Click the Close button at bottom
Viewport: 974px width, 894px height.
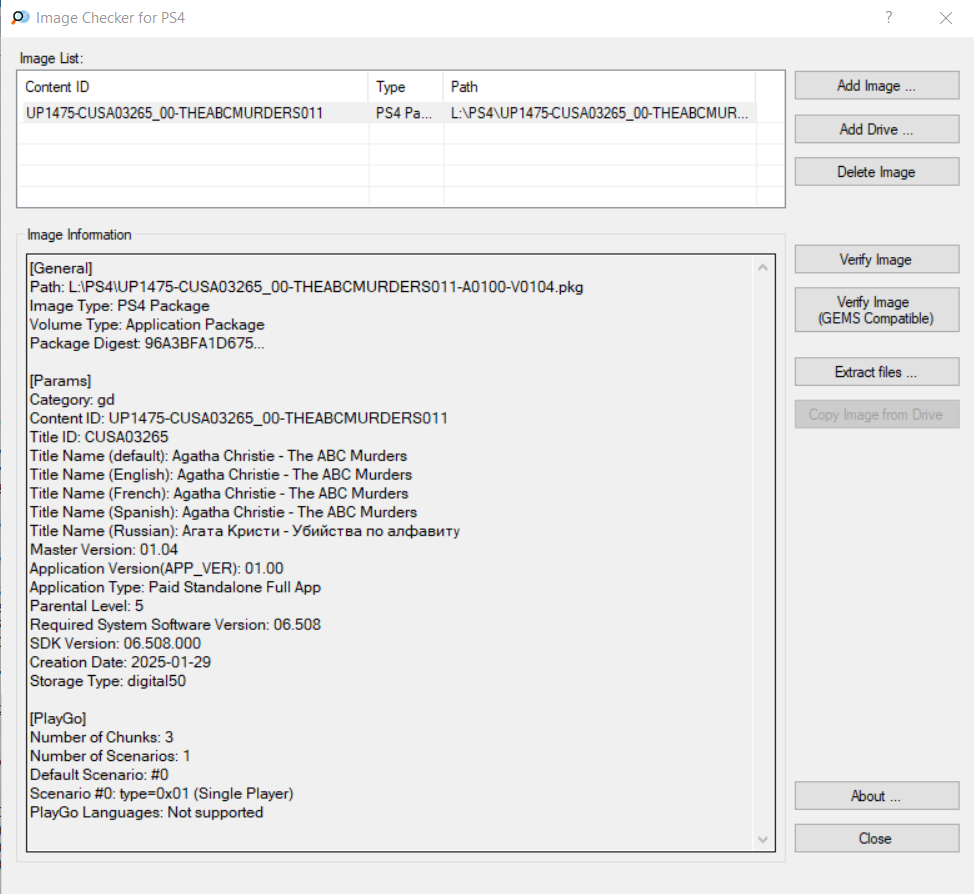coord(876,839)
